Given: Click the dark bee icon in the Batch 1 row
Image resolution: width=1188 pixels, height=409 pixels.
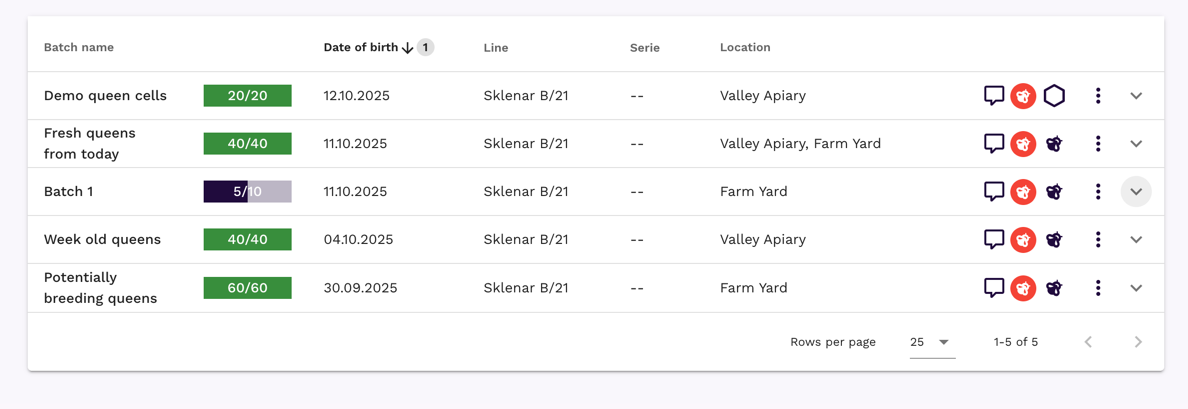Looking at the screenshot, I should pos(1054,192).
